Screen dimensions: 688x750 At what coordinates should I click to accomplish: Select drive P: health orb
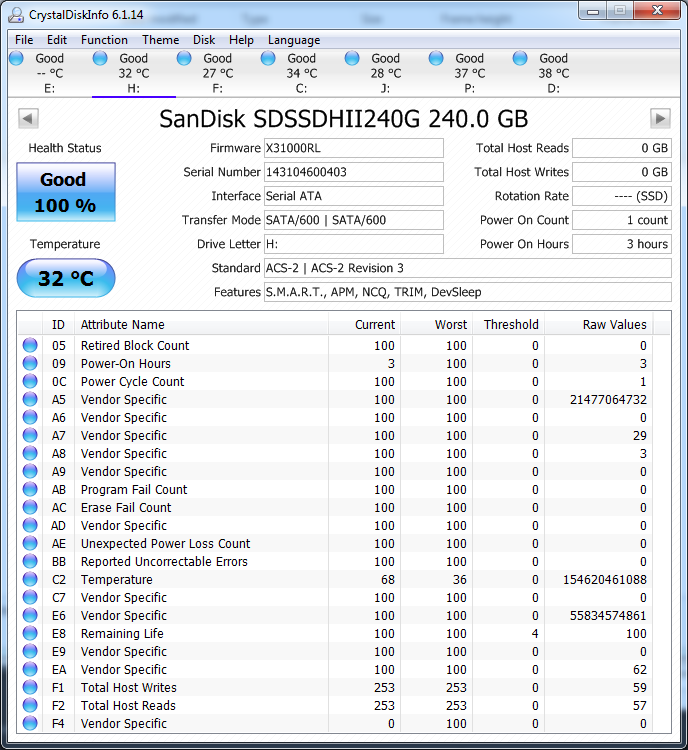(436, 59)
